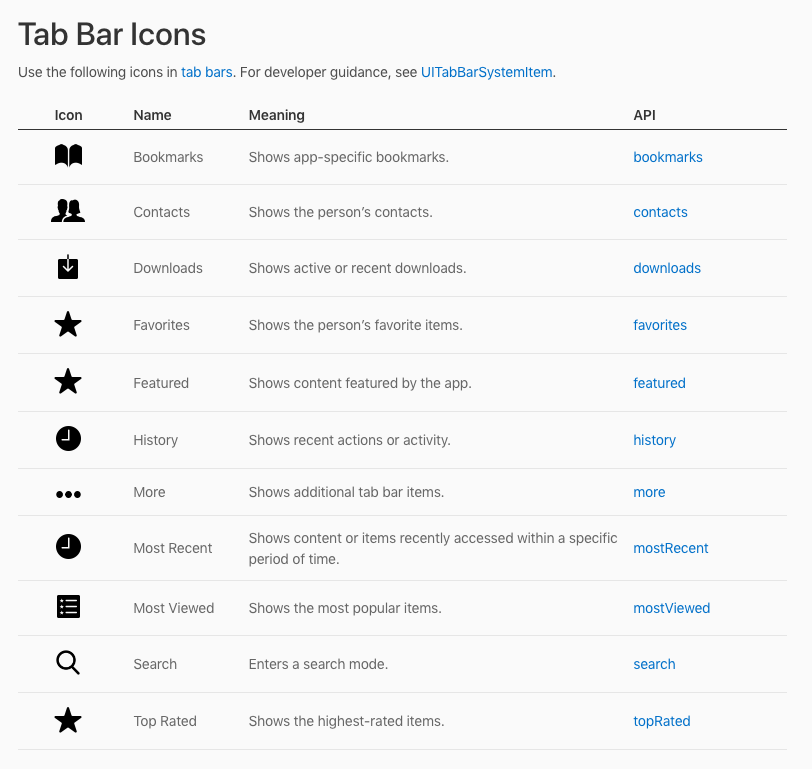Click the 'Search' name cell

(x=155, y=664)
